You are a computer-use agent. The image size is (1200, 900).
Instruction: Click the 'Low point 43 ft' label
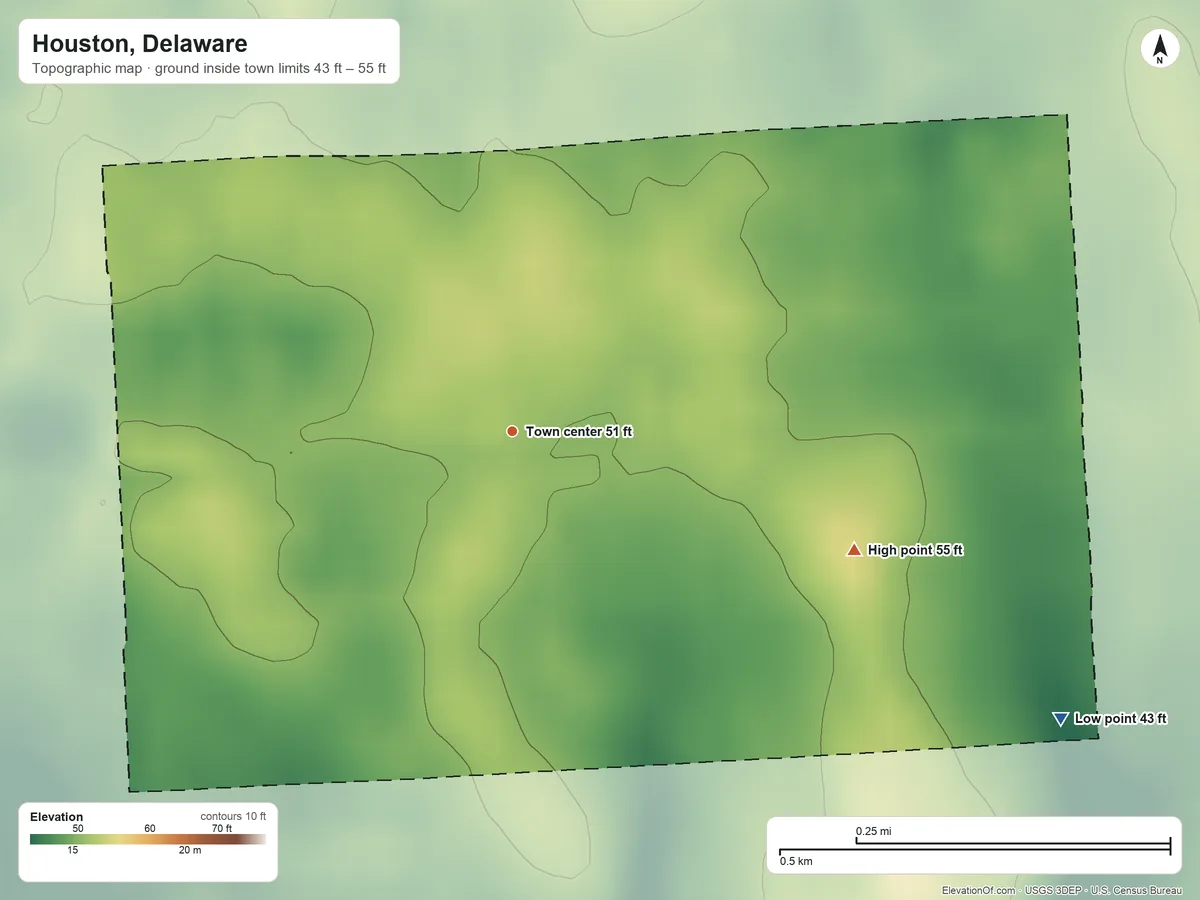tap(1120, 719)
